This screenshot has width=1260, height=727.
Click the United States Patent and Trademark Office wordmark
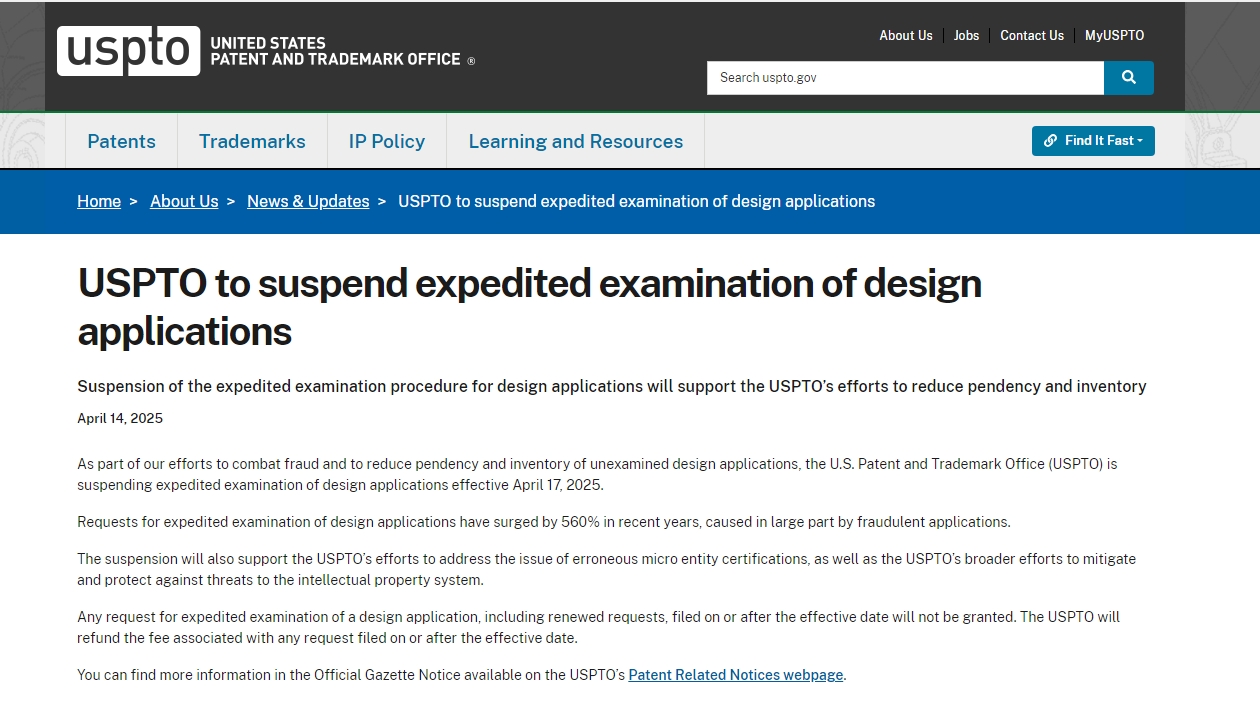tap(336, 51)
